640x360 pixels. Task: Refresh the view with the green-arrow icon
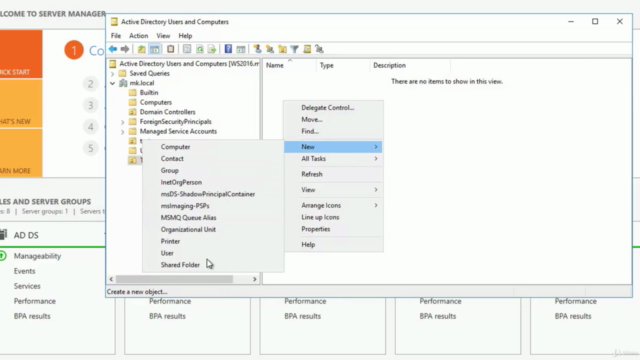[200, 49]
